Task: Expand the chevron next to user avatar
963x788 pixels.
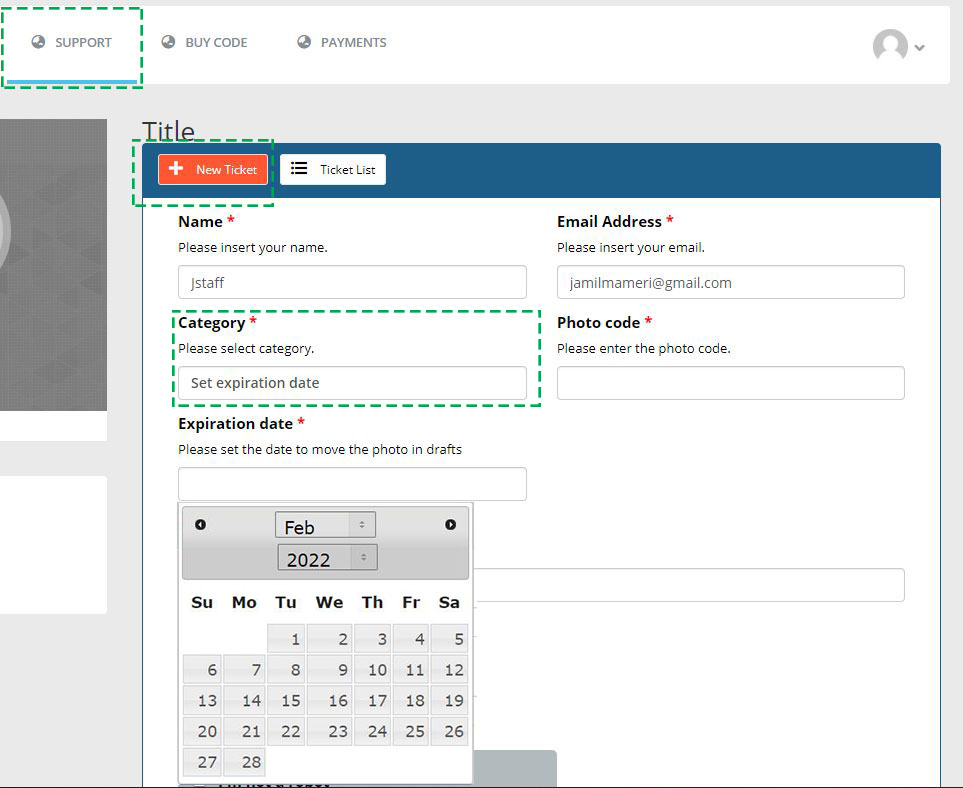Action: [919, 48]
